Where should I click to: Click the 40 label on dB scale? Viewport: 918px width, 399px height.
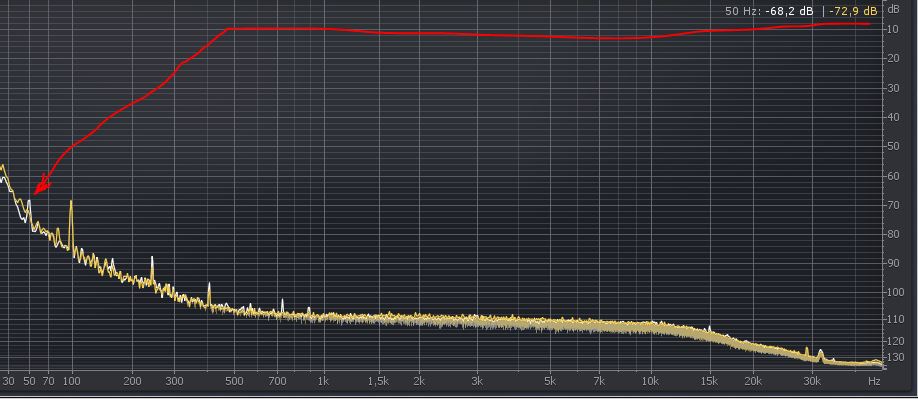pyautogui.click(x=893, y=117)
